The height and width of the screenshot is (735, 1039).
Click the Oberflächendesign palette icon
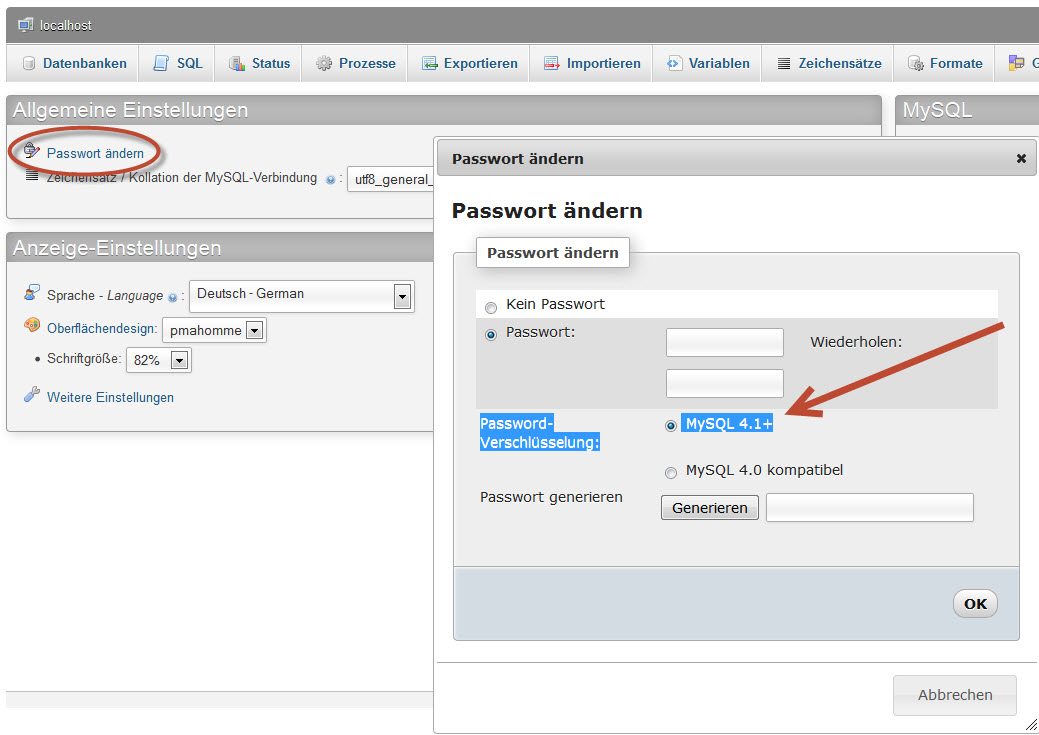(31, 325)
